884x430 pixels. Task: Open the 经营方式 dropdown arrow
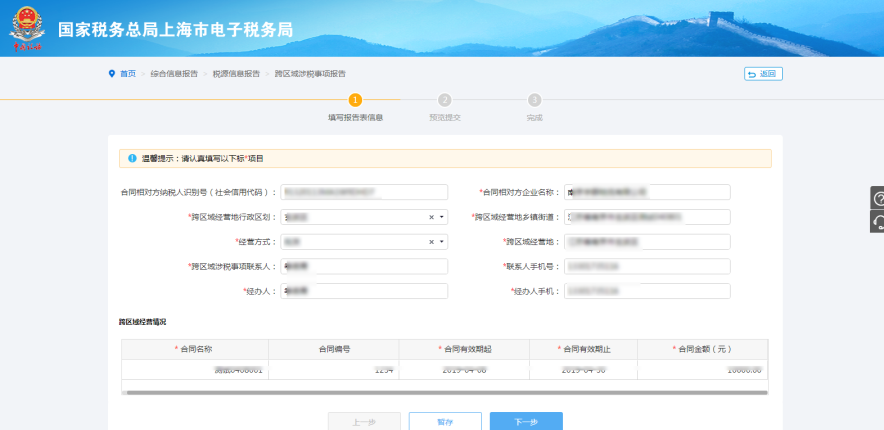[441, 242]
